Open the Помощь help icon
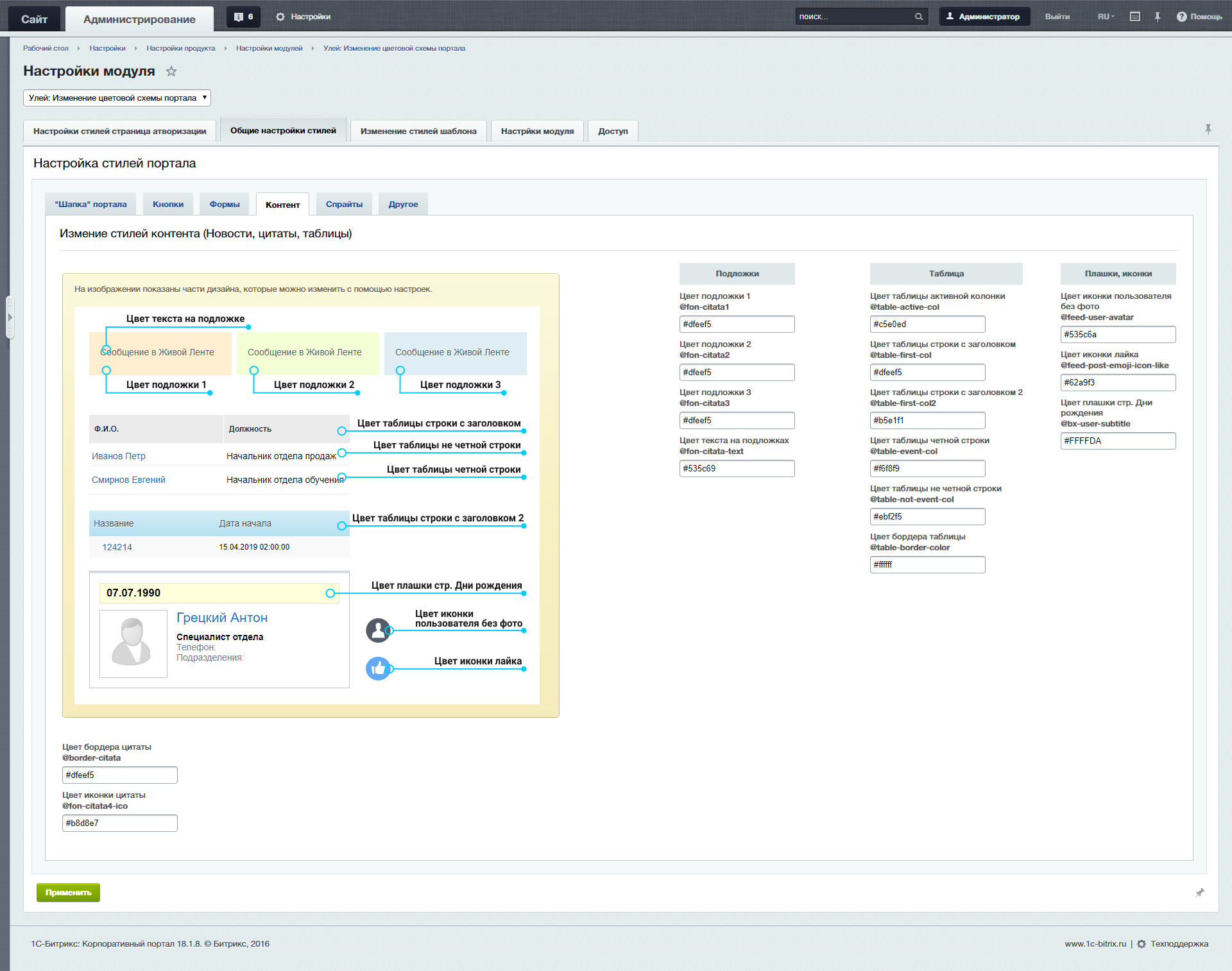The height and width of the screenshot is (971, 1232). pyautogui.click(x=1181, y=17)
